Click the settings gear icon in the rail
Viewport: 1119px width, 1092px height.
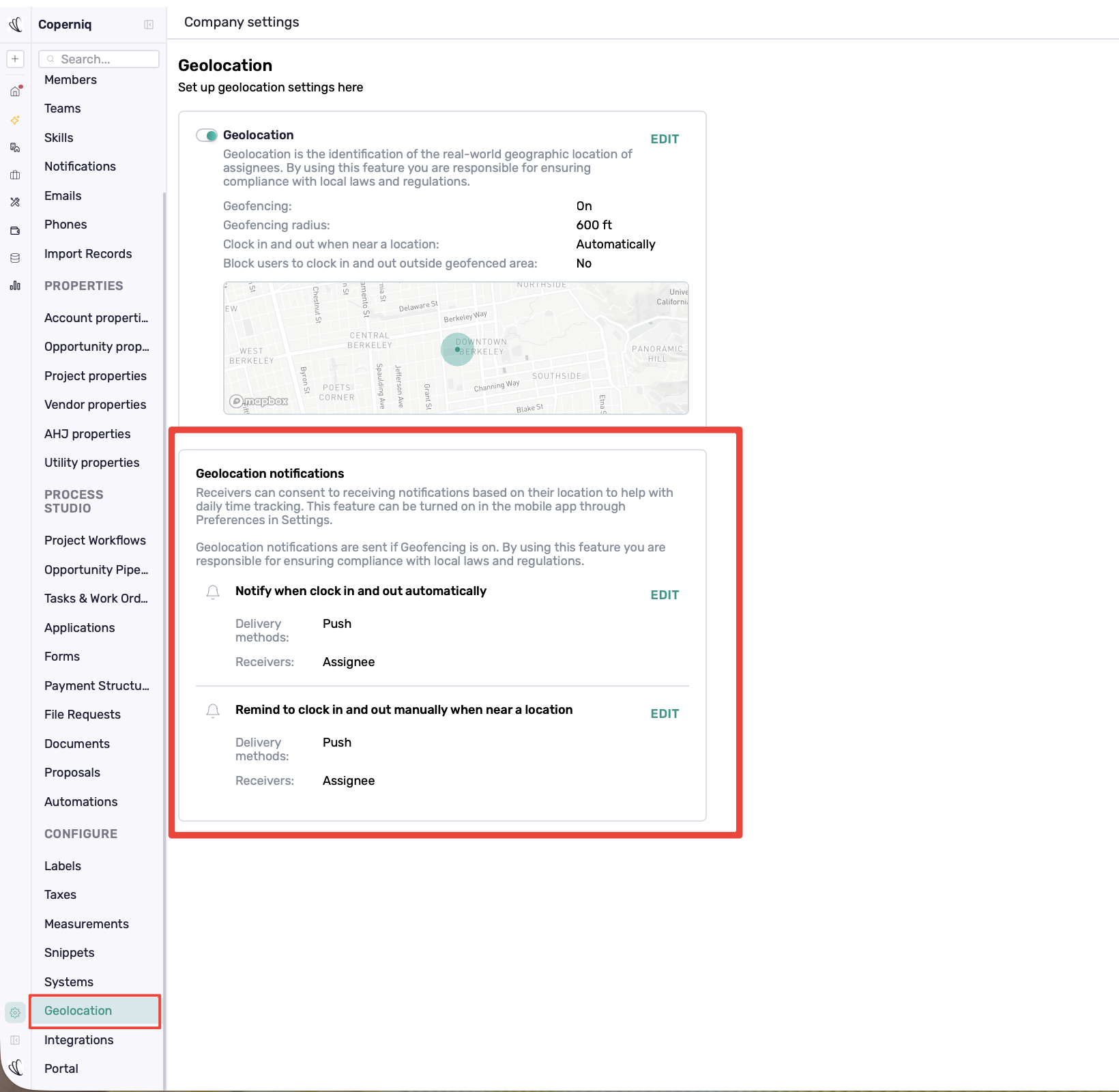coord(15,1012)
